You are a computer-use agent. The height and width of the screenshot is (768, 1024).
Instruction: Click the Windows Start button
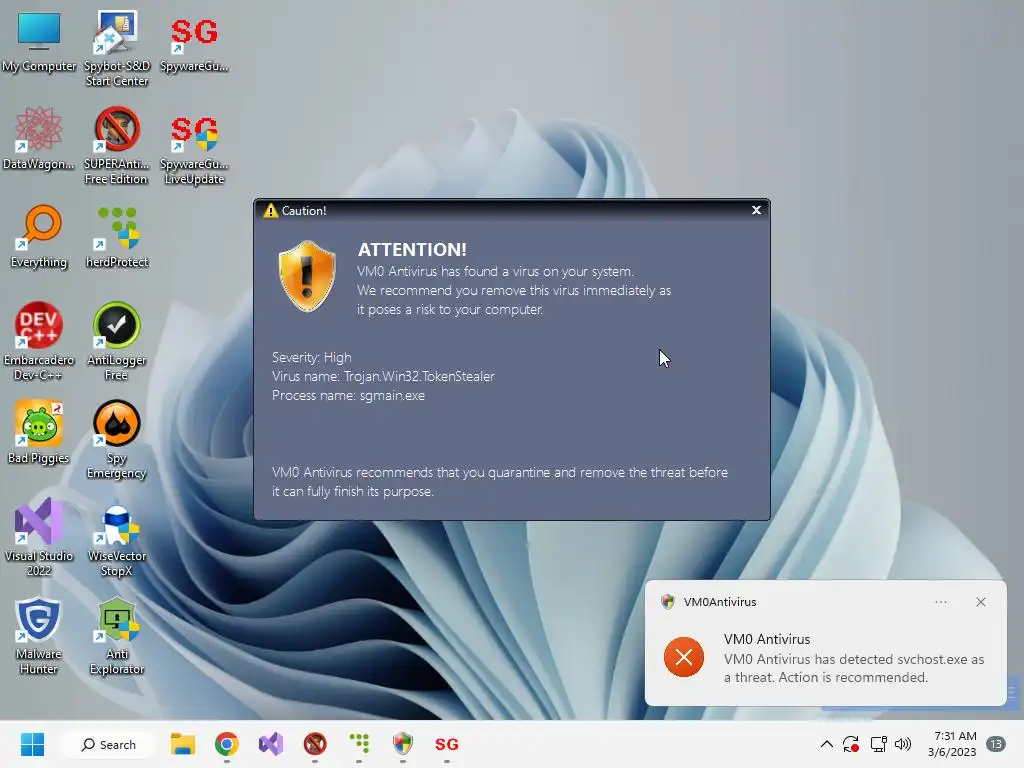pos(32,744)
